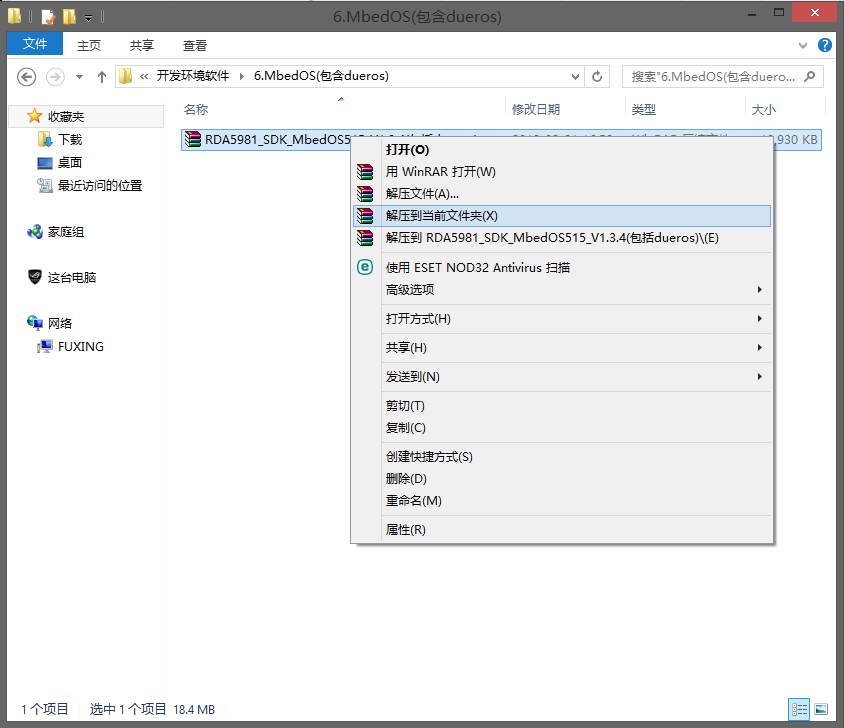Go up one folder level
844x728 pixels.
[102, 77]
